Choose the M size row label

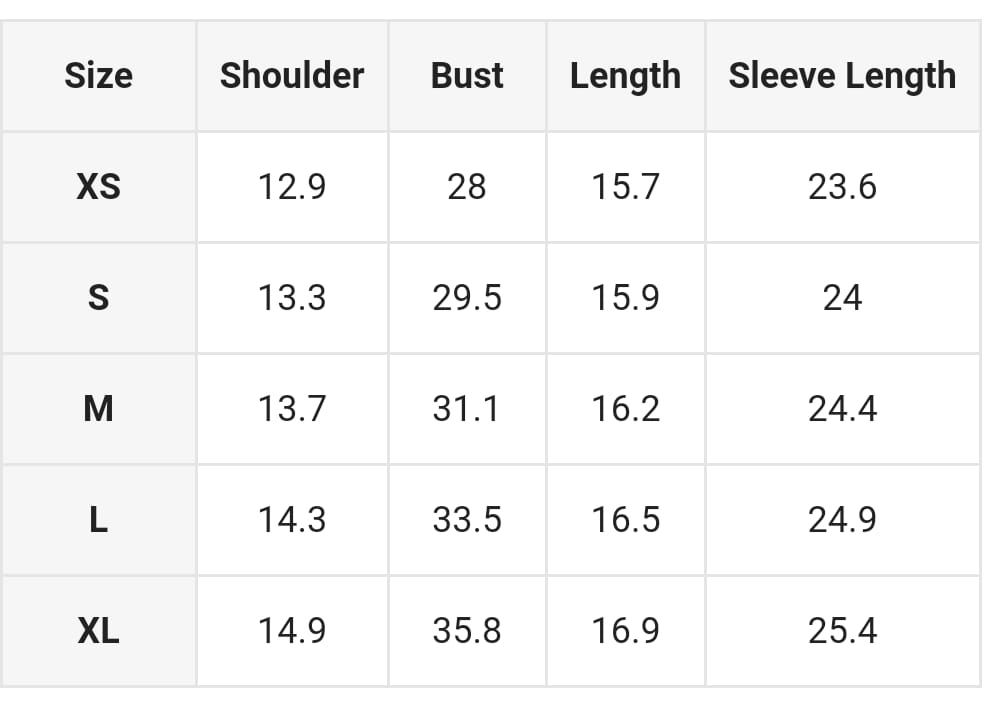tap(98, 409)
